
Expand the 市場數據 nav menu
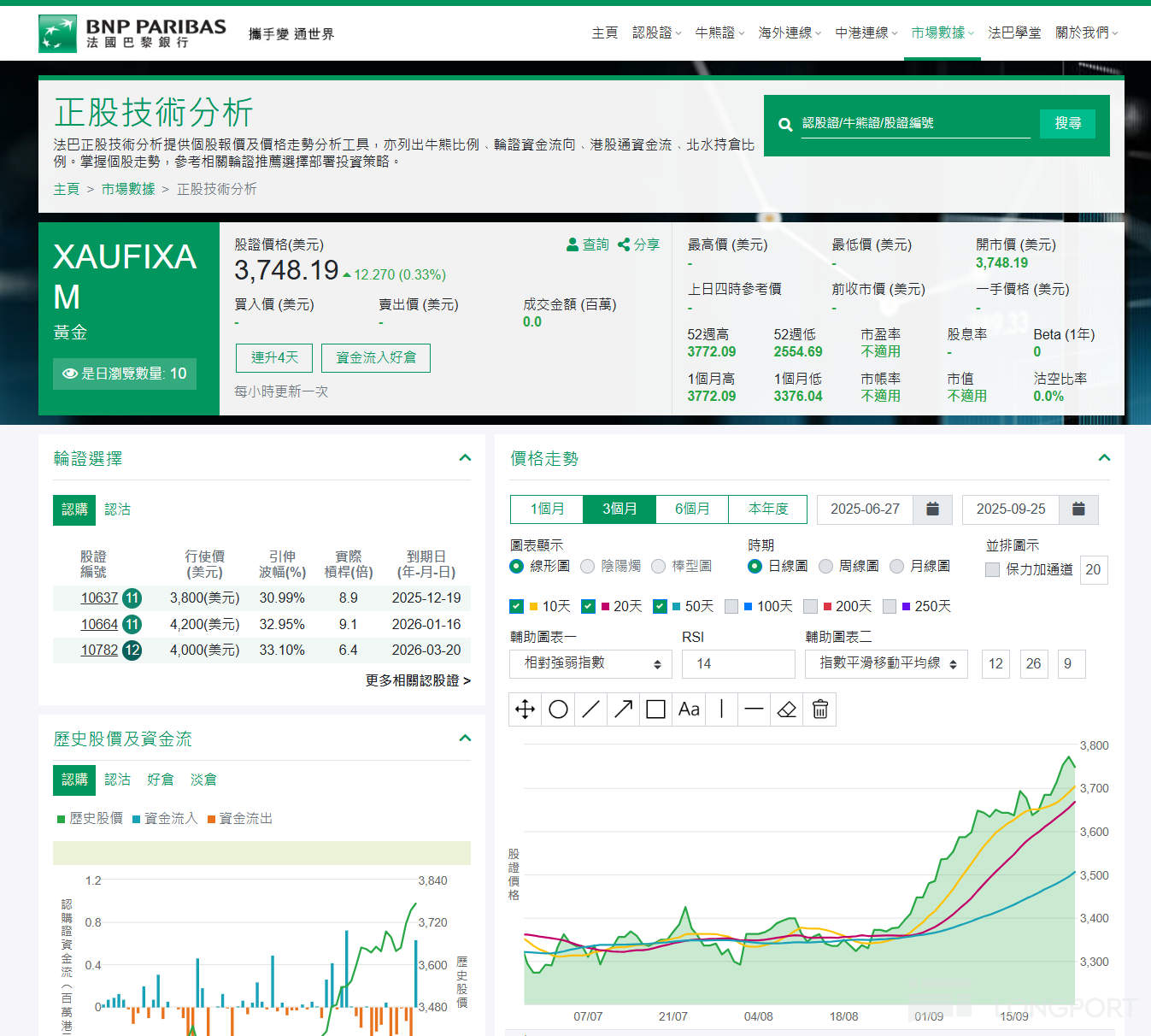tap(943, 32)
